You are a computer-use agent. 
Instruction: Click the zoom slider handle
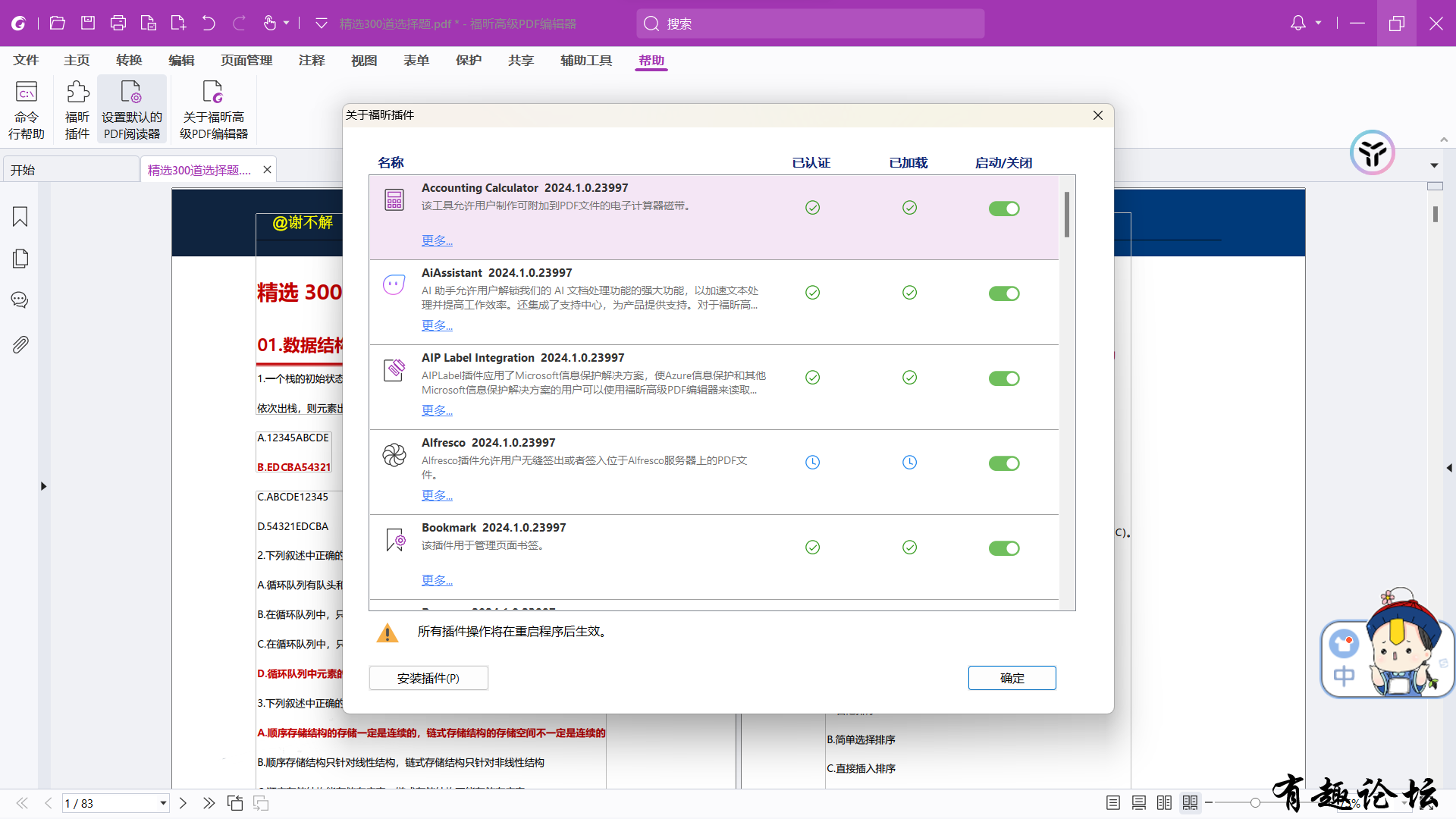1255,803
